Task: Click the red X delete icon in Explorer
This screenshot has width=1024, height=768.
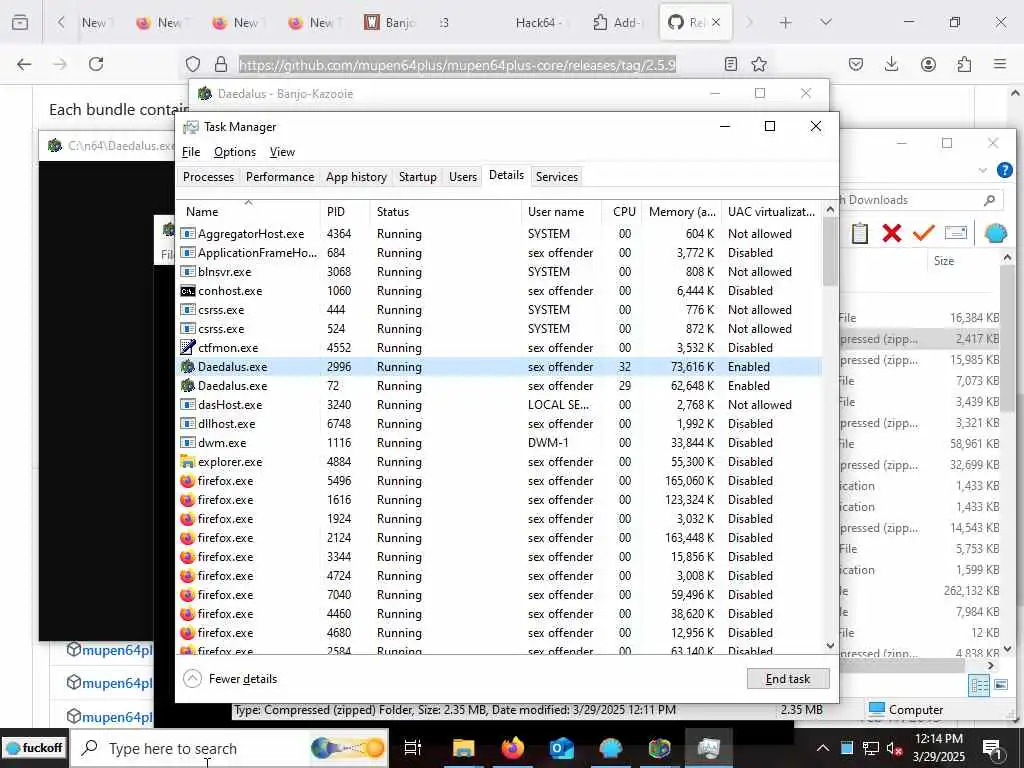Action: (x=891, y=233)
